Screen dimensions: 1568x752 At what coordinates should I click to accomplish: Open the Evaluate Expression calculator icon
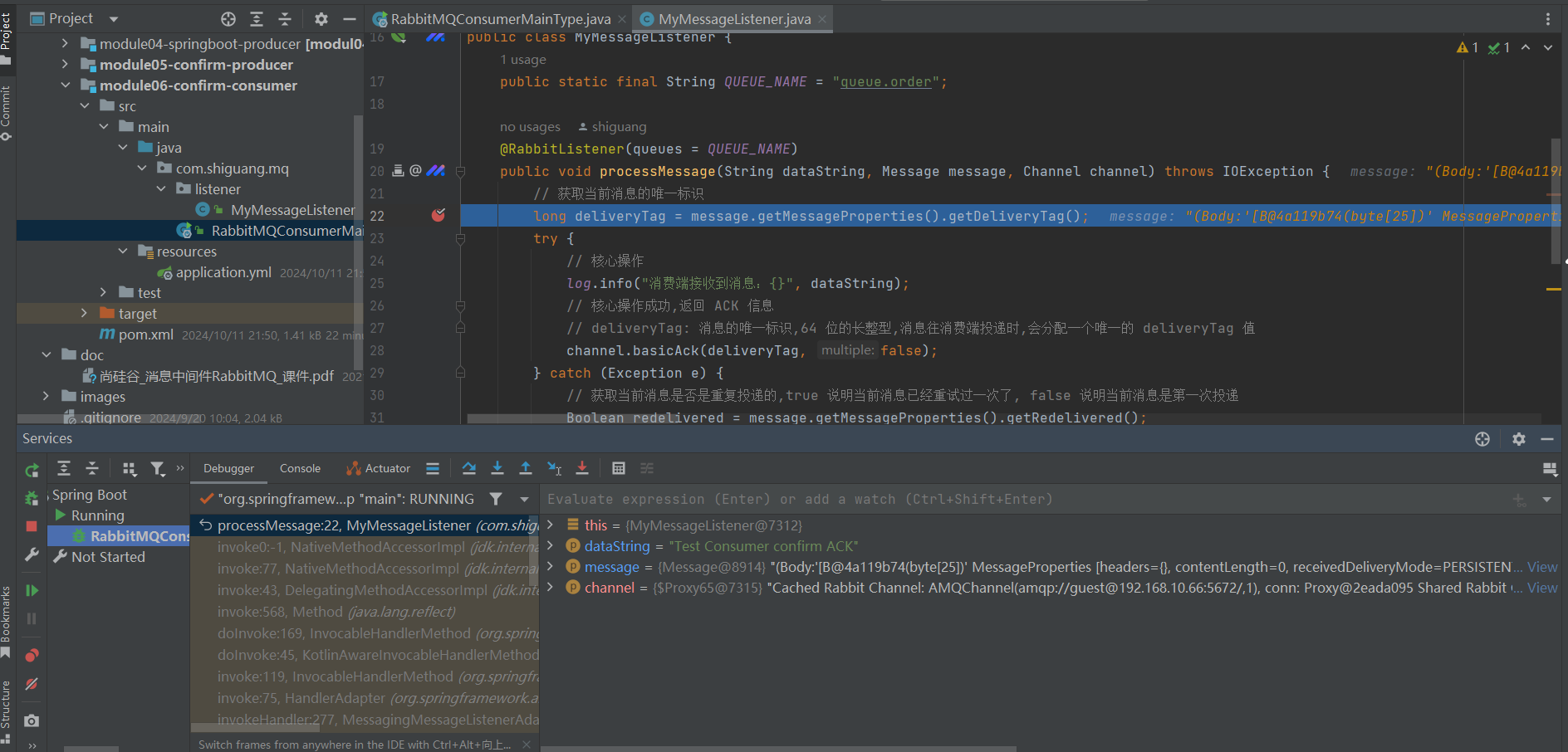tap(619, 468)
